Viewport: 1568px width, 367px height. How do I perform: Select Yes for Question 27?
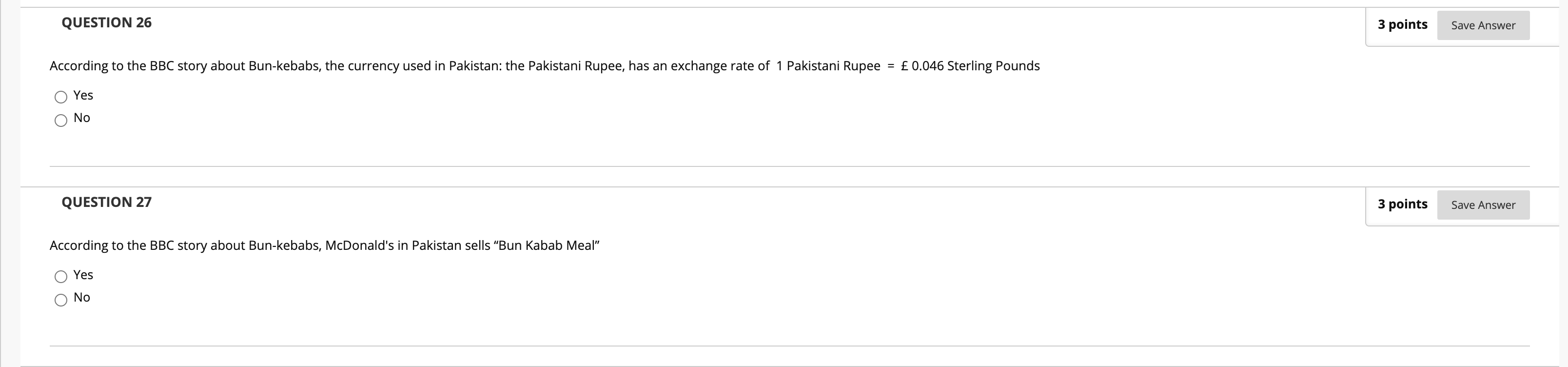[x=61, y=276]
